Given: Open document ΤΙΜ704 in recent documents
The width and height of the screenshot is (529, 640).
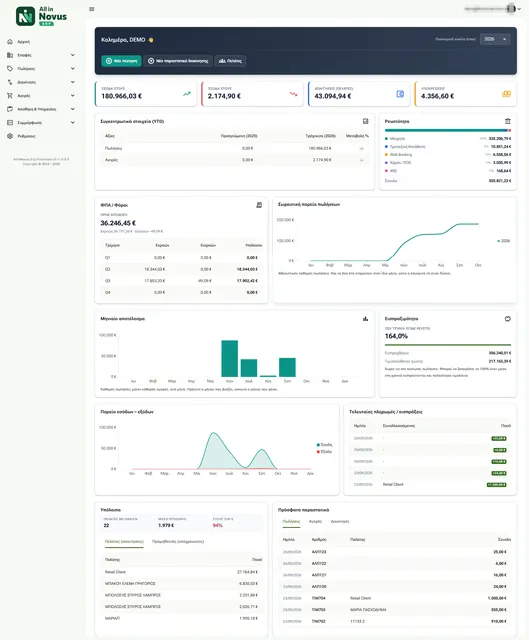Looking at the screenshot, I should pyautogui.click(x=318, y=598).
